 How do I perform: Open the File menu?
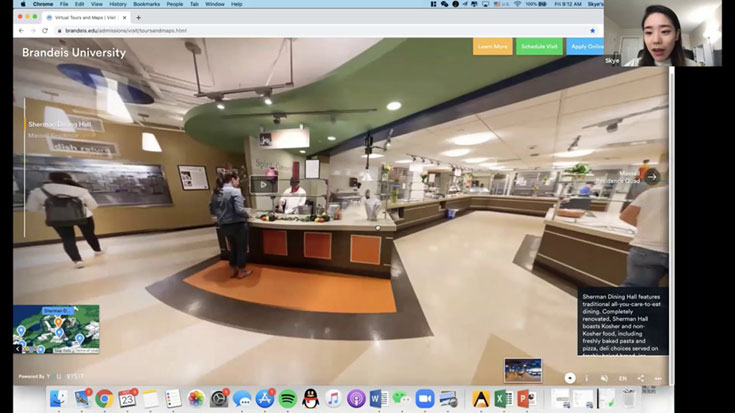64,4
